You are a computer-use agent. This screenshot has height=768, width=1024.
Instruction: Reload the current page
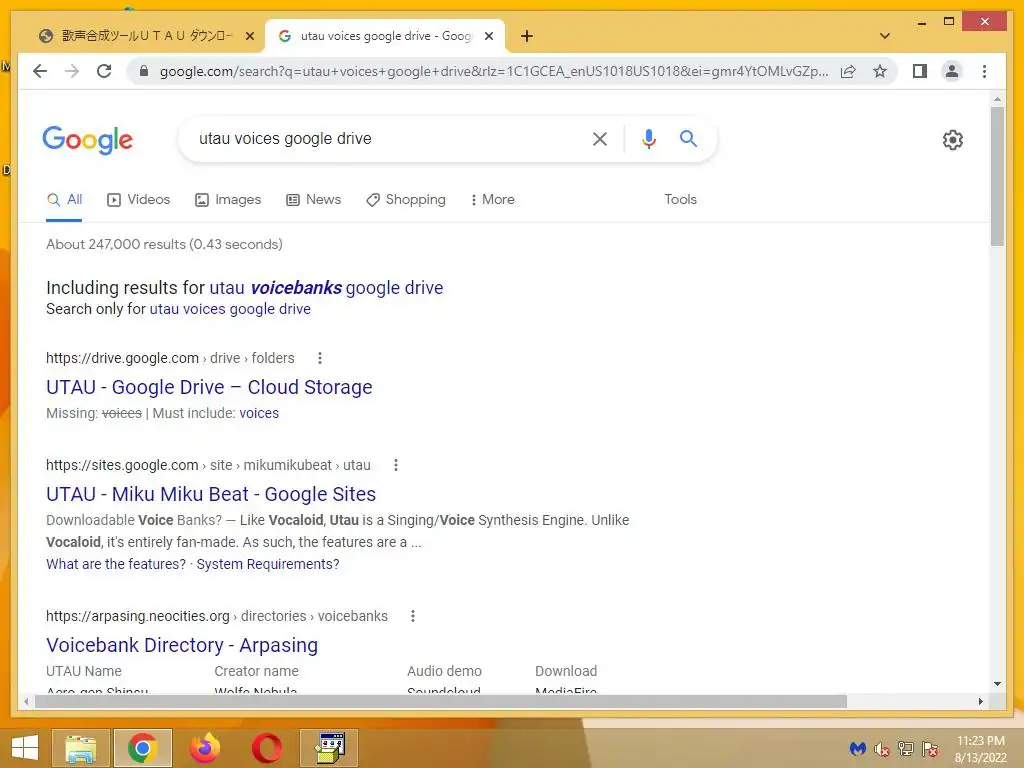tap(104, 71)
